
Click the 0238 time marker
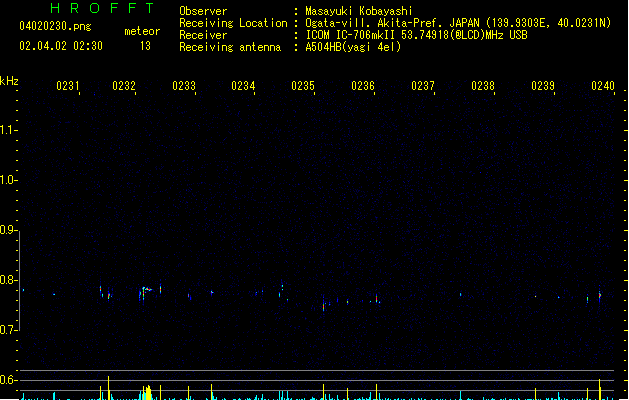(483, 86)
